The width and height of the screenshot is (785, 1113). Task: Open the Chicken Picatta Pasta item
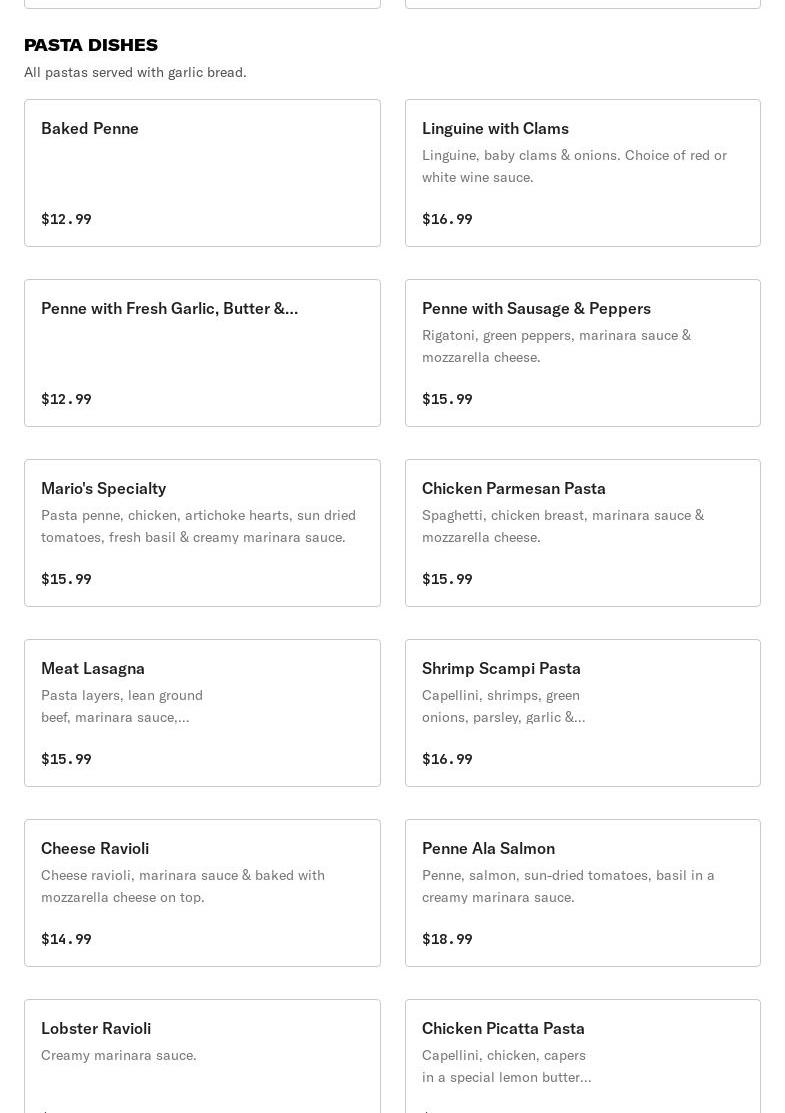pyautogui.click(x=582, y=1055)
